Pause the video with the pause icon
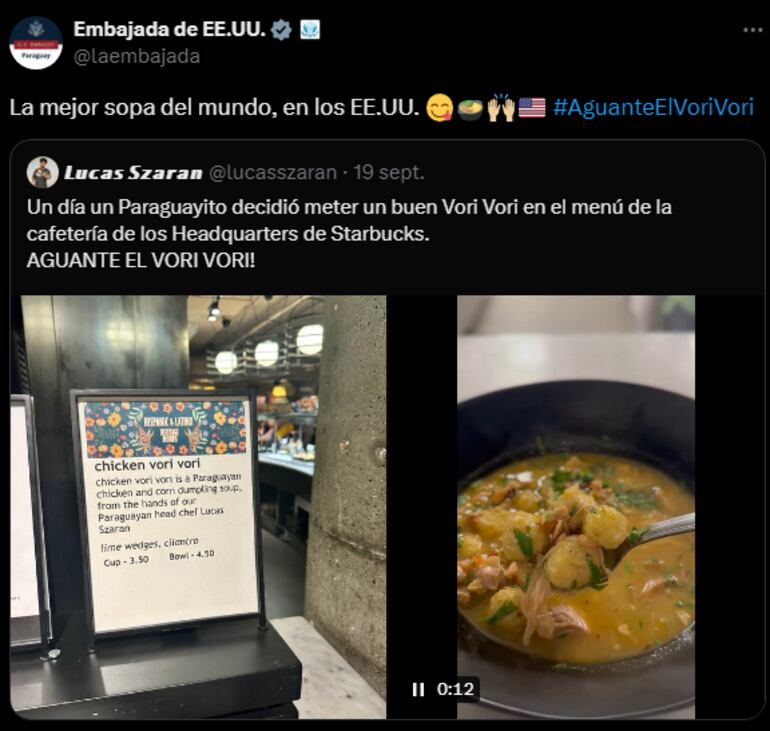This screenshot has height=731, width=770. point(418,689)
